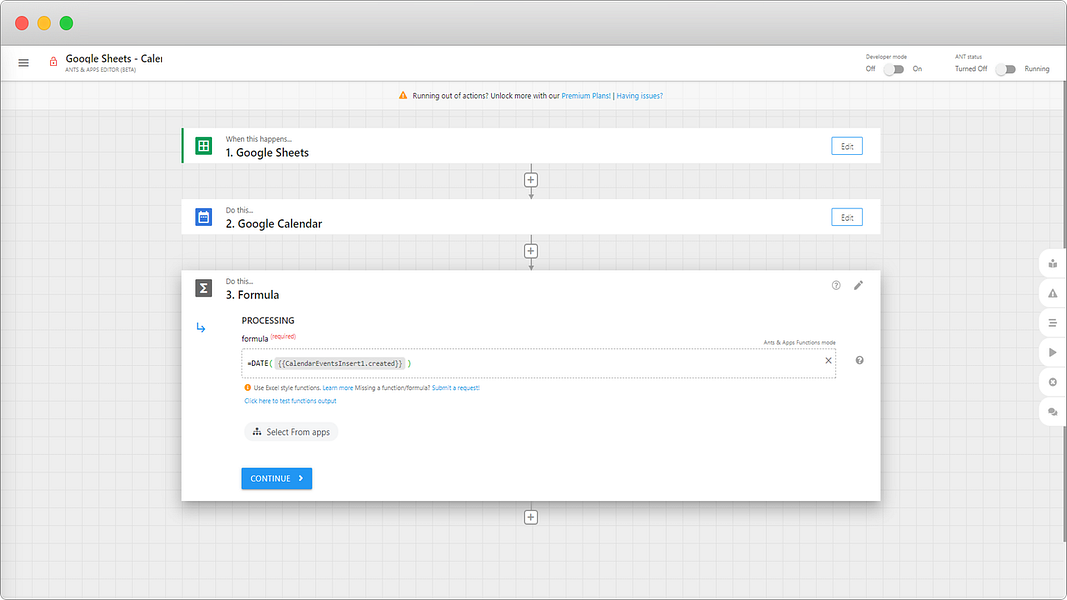This screenshot has height=600, width=1067.
Task: Click inside the formula input field
Action: (538, 363)
